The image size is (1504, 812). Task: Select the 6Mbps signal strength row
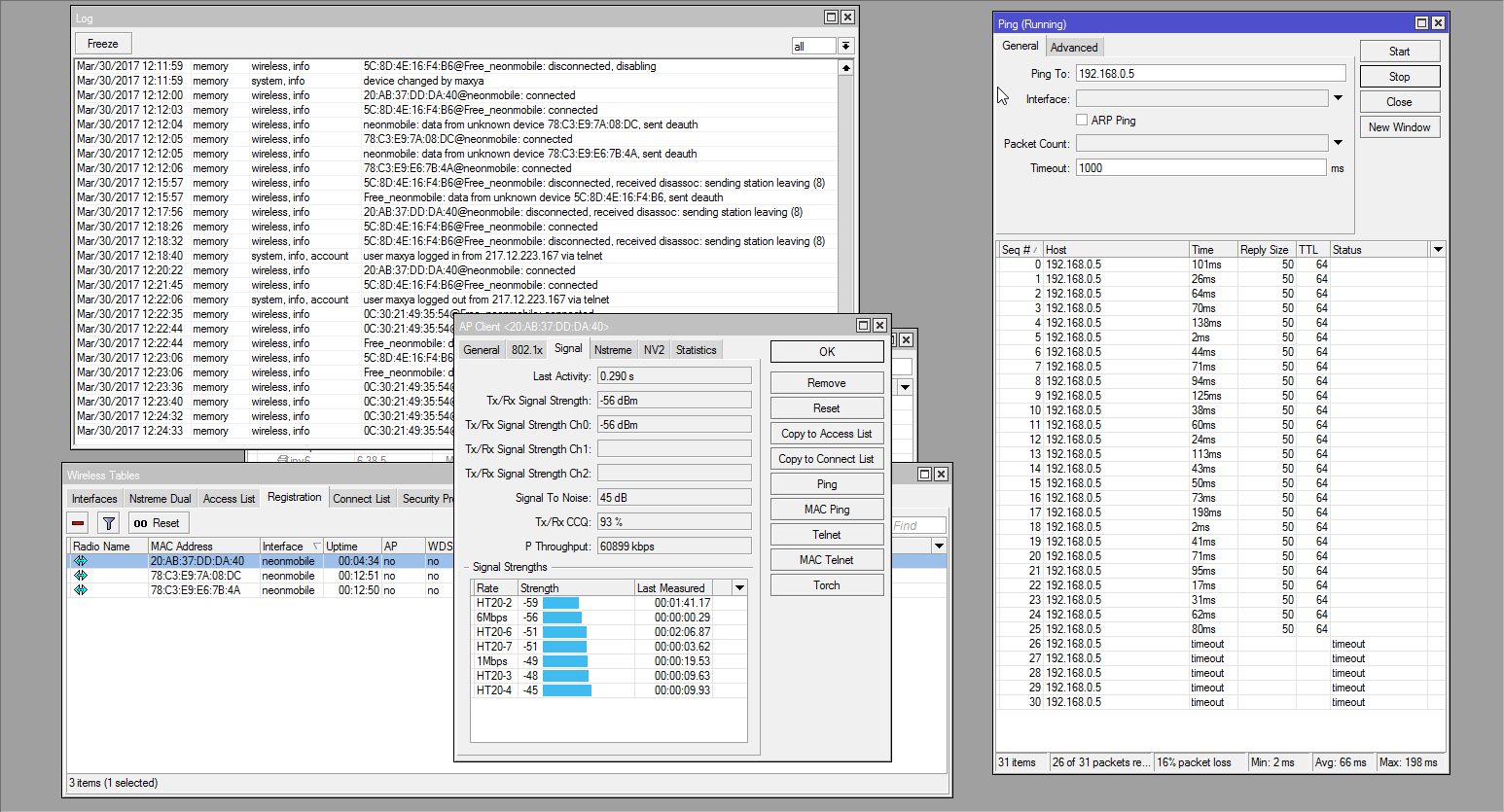[609, 618]
